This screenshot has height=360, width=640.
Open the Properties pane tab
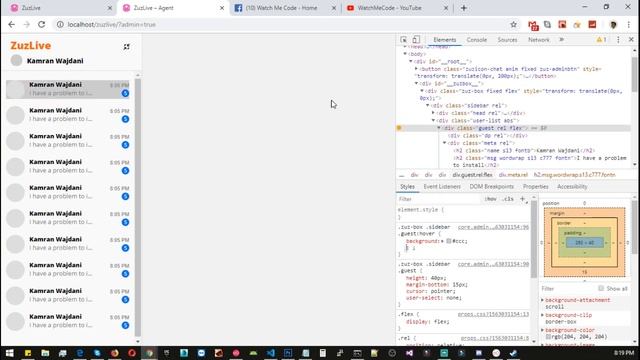(x=536, y=187)
